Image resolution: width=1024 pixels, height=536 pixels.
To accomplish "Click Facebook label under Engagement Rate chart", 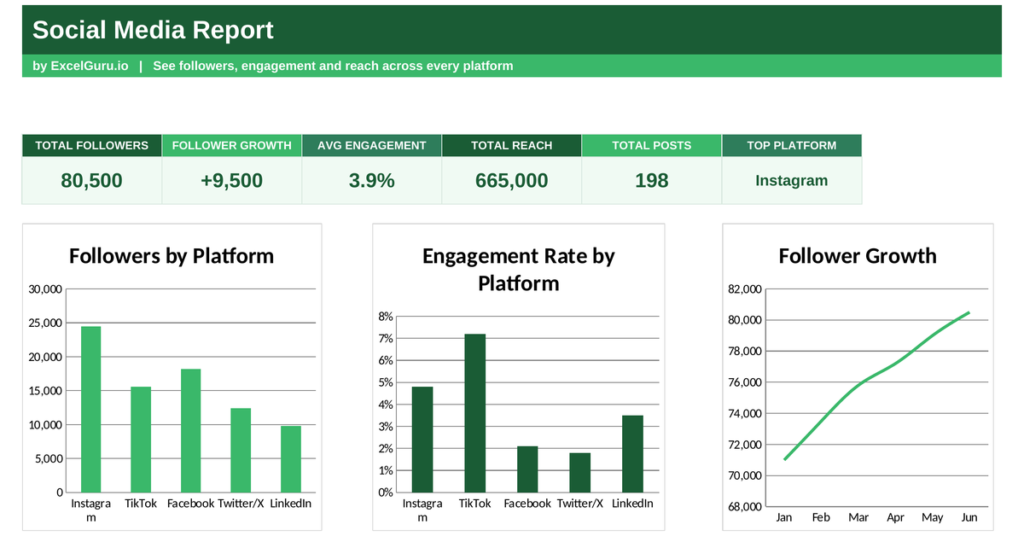I will point(528,503).
